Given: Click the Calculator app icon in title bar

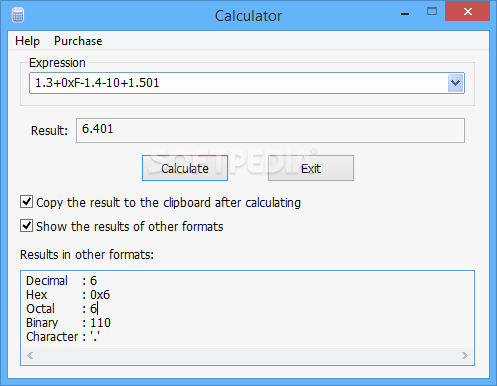Looking at the screenshot, I should [x=18, y=15].
